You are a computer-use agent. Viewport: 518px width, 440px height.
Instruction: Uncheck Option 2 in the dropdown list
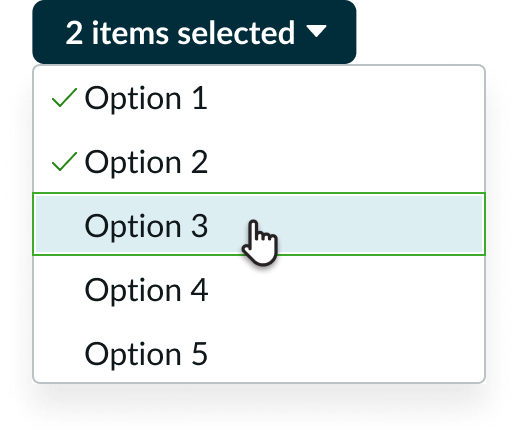point(259,162)
